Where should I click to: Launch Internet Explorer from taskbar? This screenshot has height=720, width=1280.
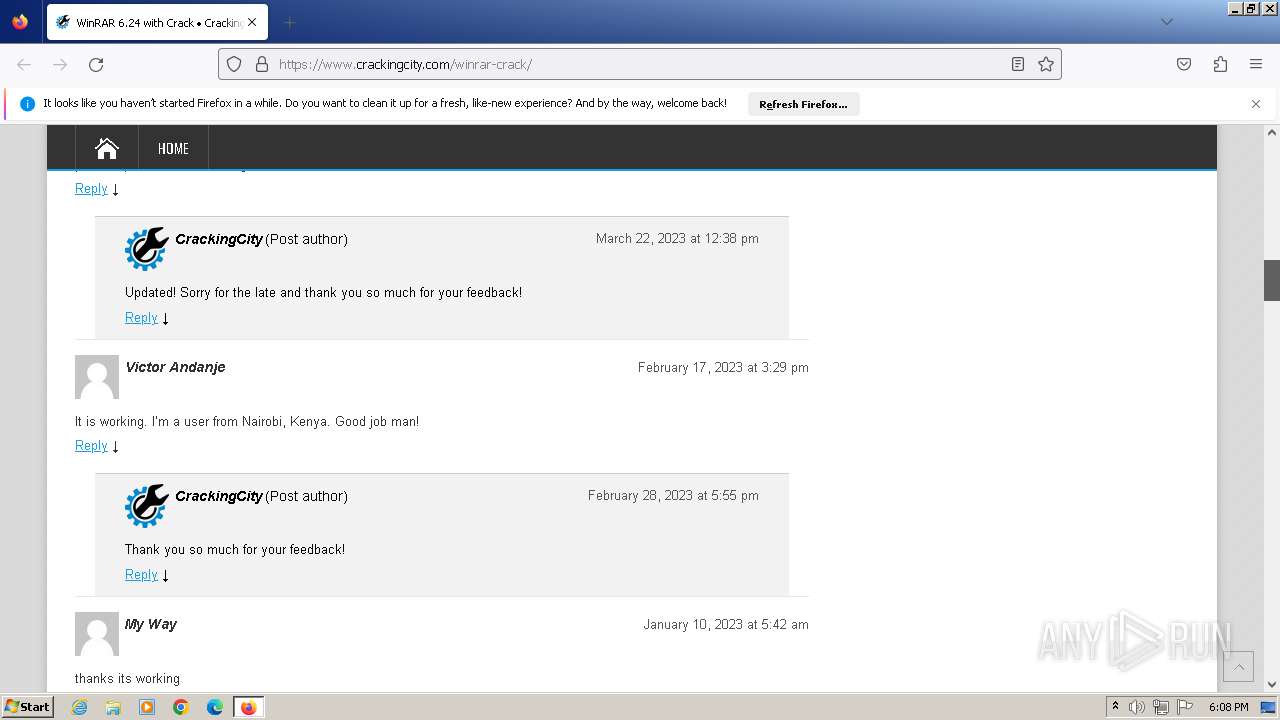[x=79, y=707]
